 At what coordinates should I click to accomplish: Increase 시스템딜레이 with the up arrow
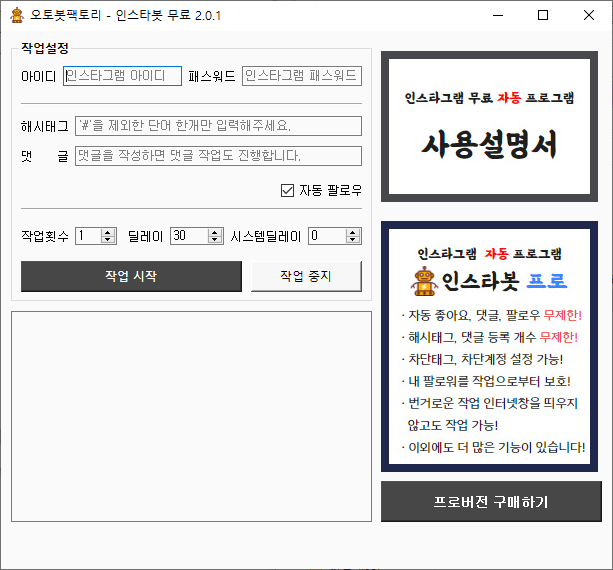(353, 232)
